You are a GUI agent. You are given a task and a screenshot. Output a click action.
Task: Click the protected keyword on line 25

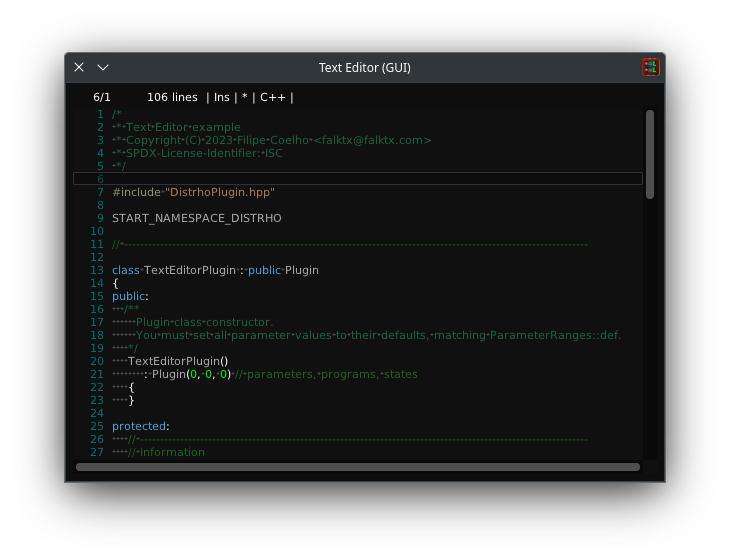[139, 426]
